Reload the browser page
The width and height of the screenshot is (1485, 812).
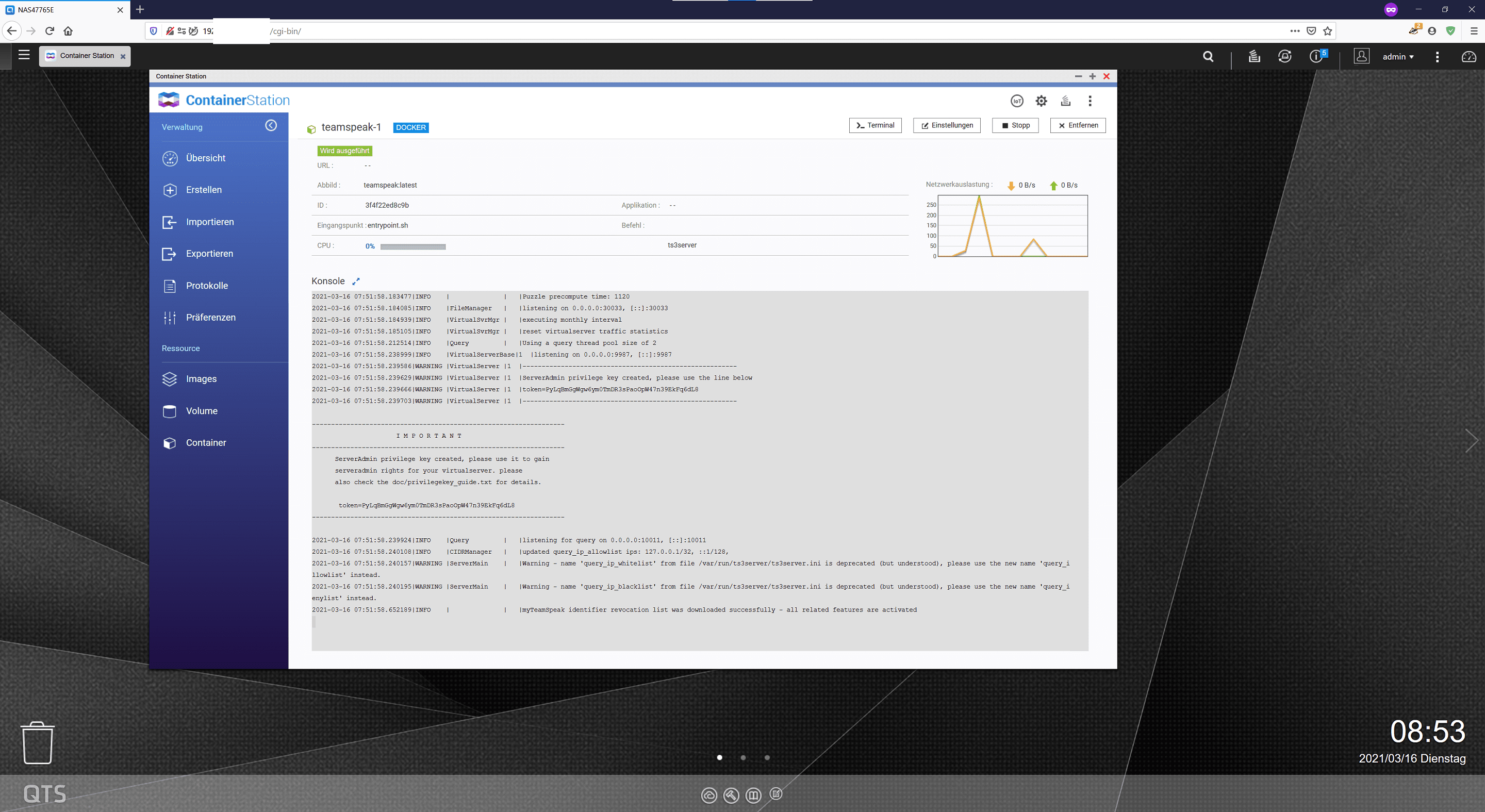[49, 31]
